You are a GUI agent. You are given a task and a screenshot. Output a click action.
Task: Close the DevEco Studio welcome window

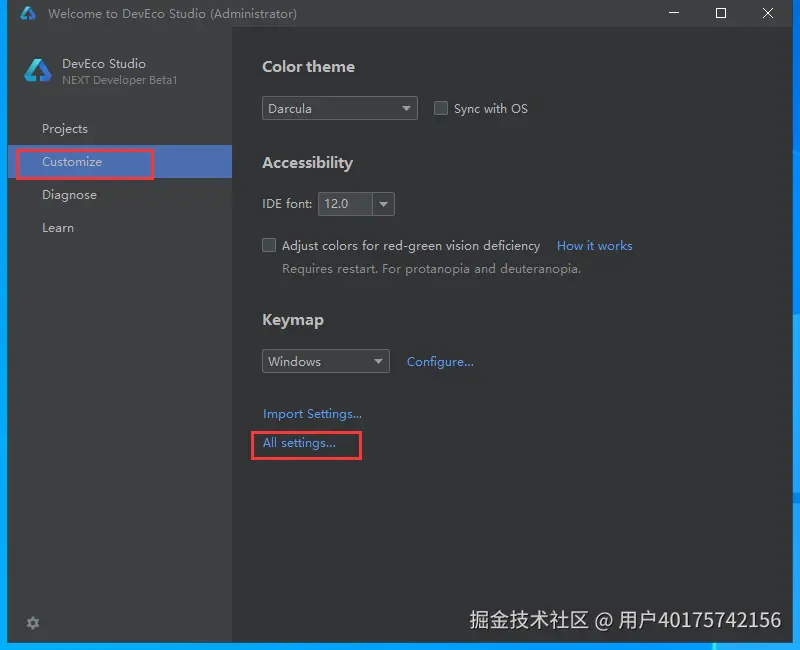(x=767, y=13)
